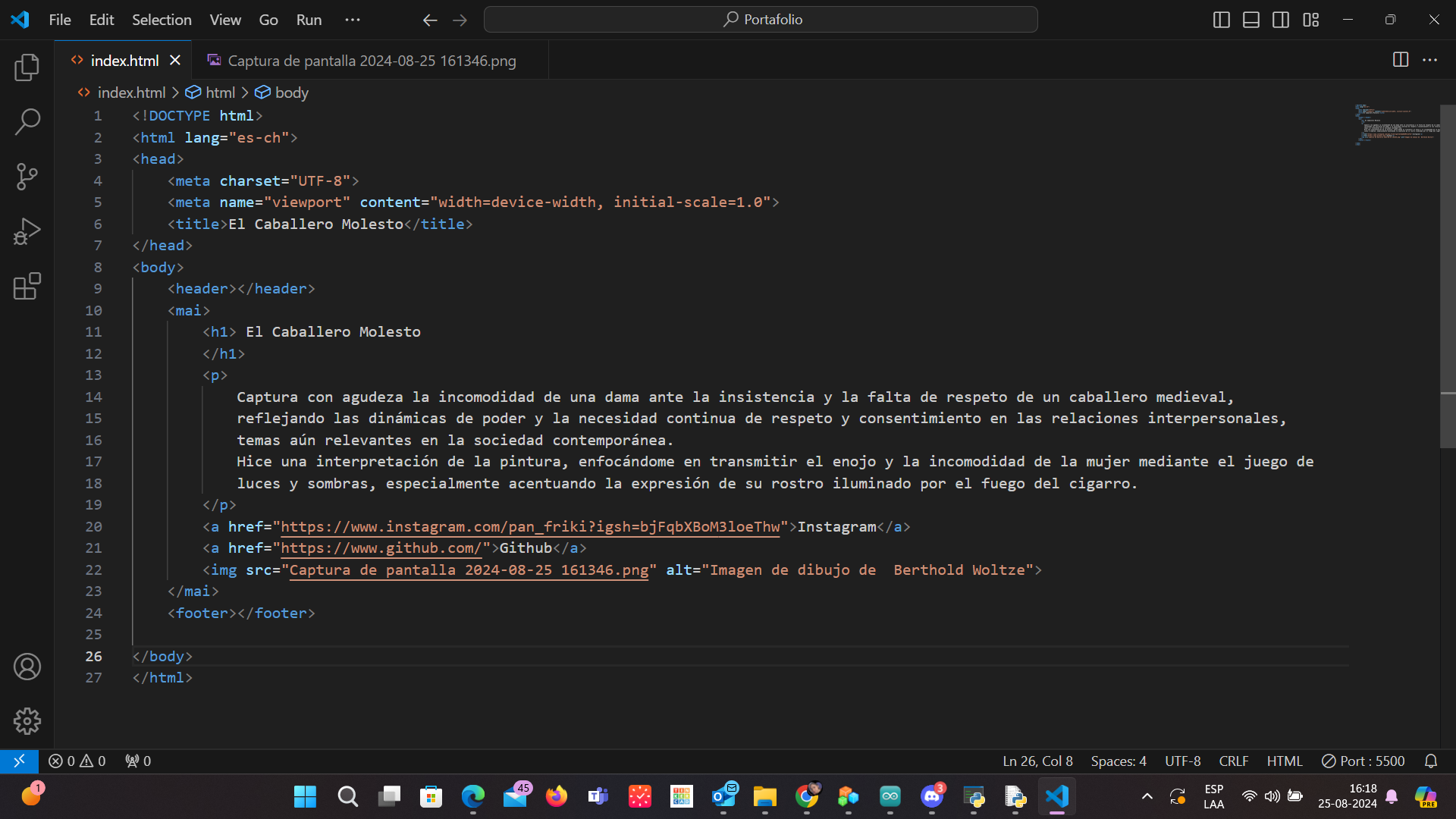This screenshot has height=819, width=1456.
Task: Open Google Chrome from taskbar
Action: pos(807,796)
